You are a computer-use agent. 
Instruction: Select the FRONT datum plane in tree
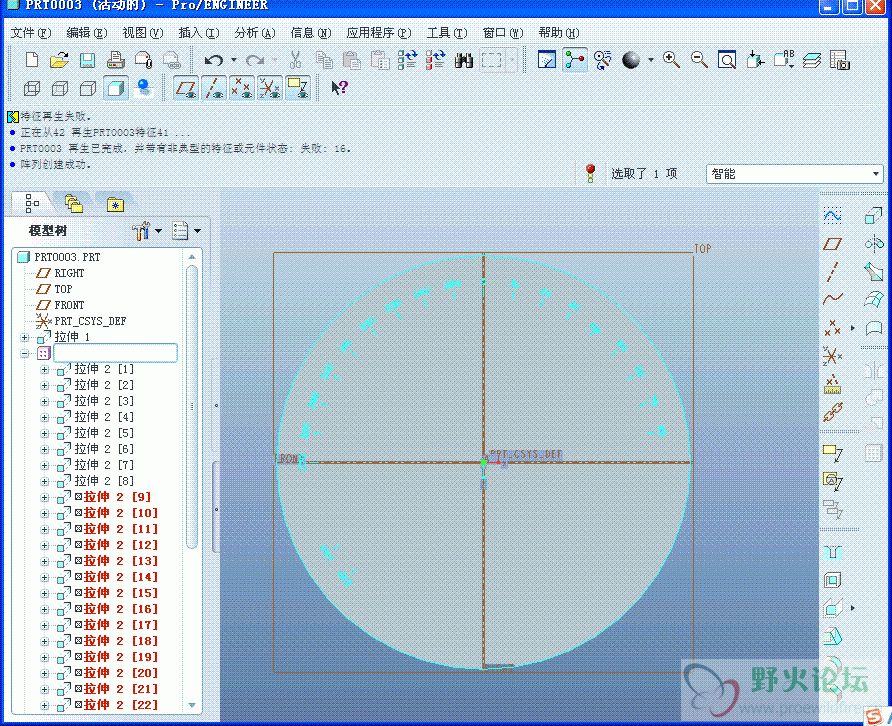coord(69,305)
